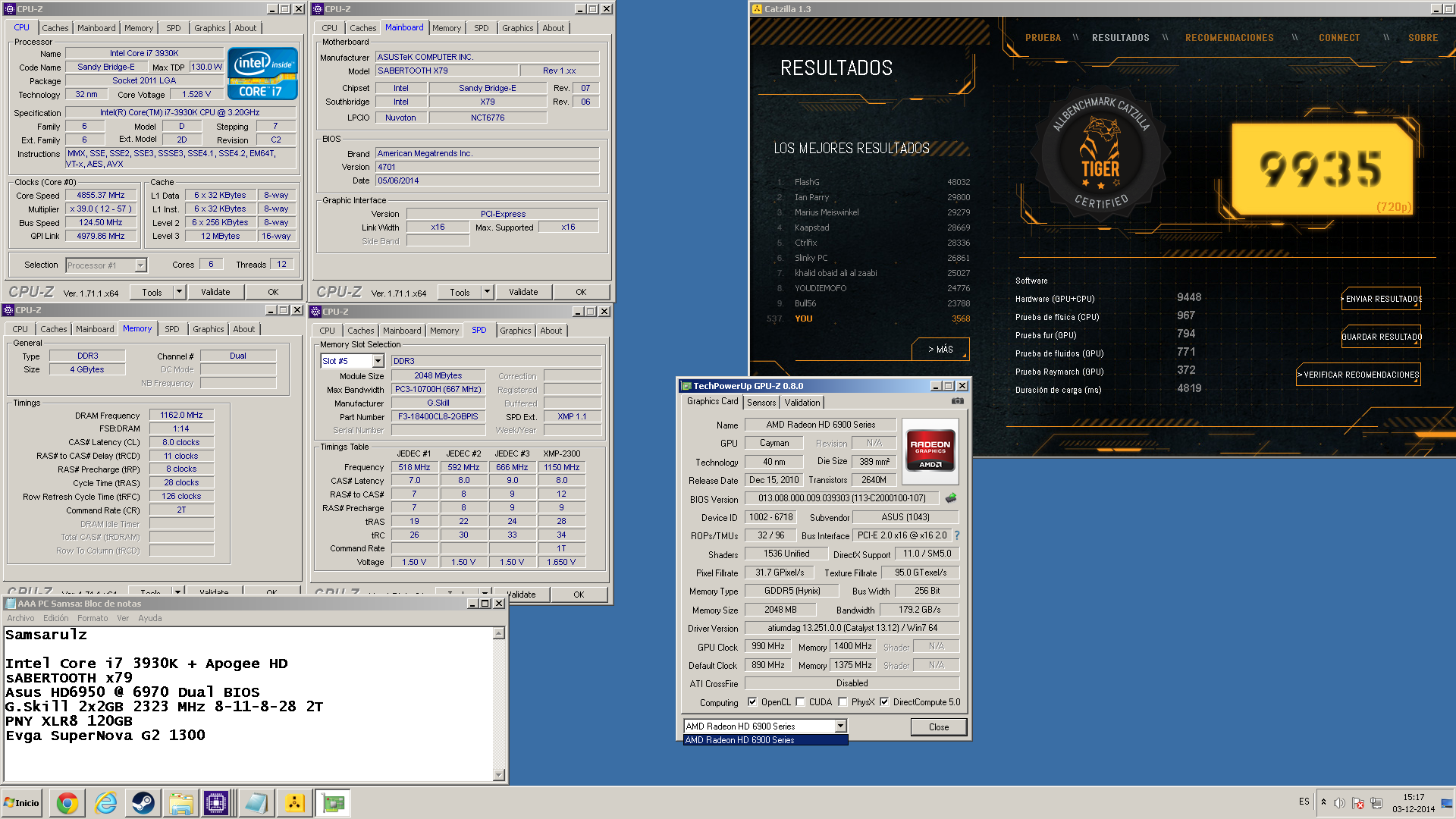The width and height of the screenshot is (1456, 819).
Task: Open Google Chrome from the taskbar
Action: point(67,803)
